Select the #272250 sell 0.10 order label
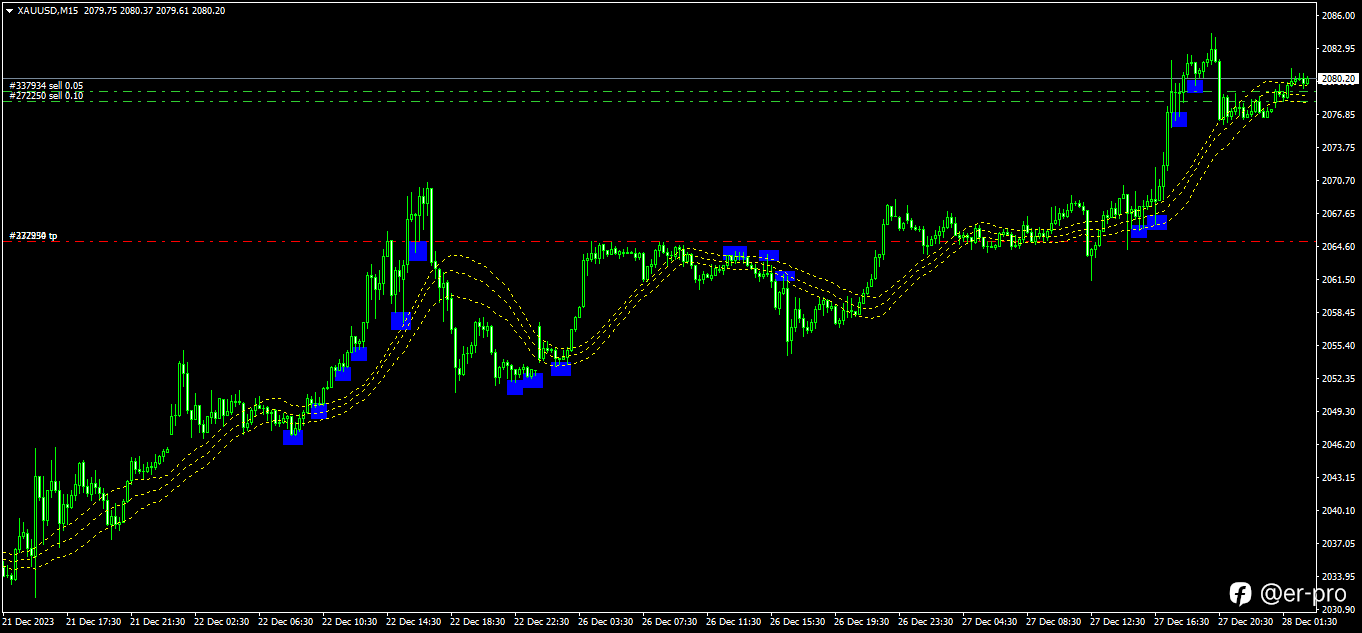The image size is (1362, 633). coord(47,96)
